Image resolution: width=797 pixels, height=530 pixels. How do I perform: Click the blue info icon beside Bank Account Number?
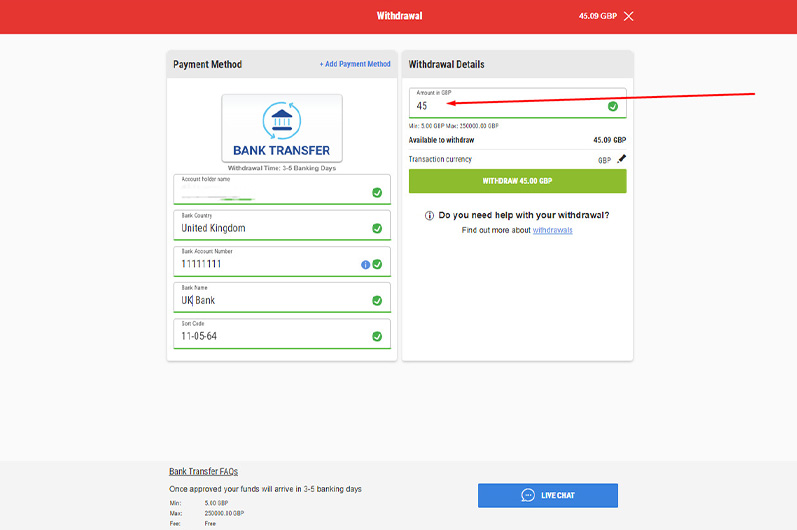pos(365,265)
